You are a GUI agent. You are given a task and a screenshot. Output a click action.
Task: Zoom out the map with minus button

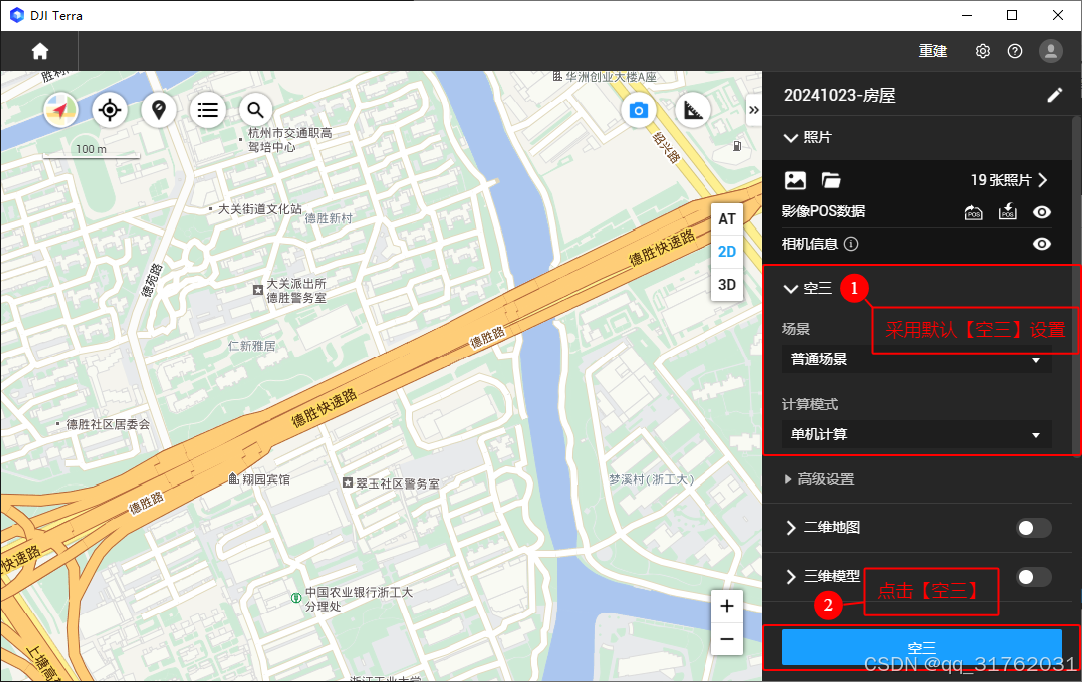click(727, 639)
